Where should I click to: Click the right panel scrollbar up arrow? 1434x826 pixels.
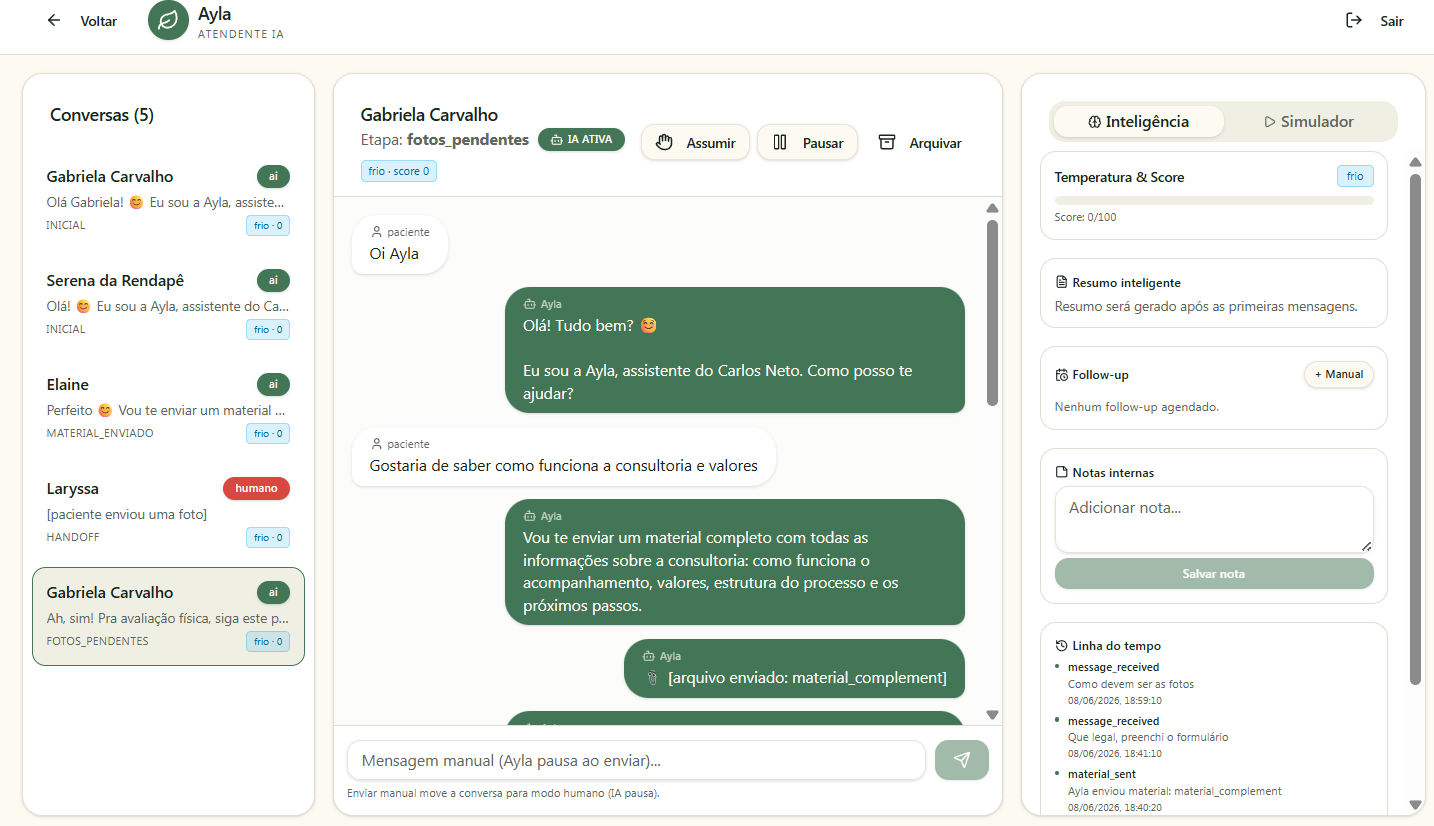click(1415, 162)
